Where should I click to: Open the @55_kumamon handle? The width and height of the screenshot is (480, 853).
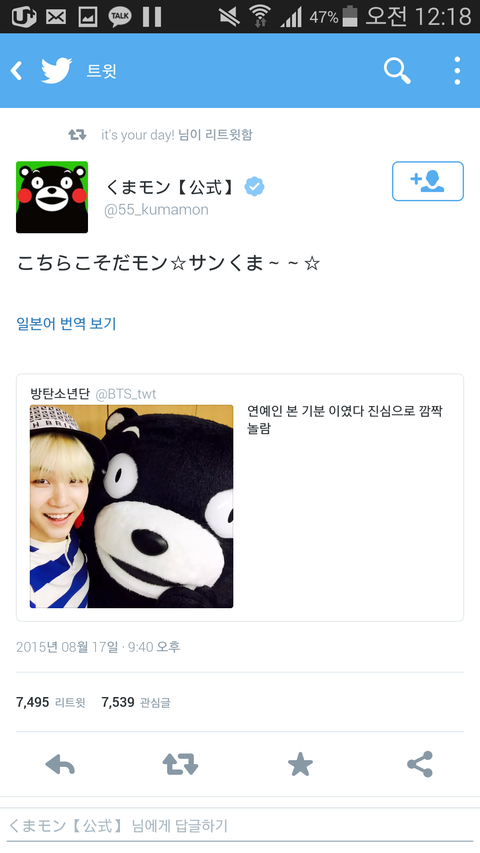click(x=156, y=210)
